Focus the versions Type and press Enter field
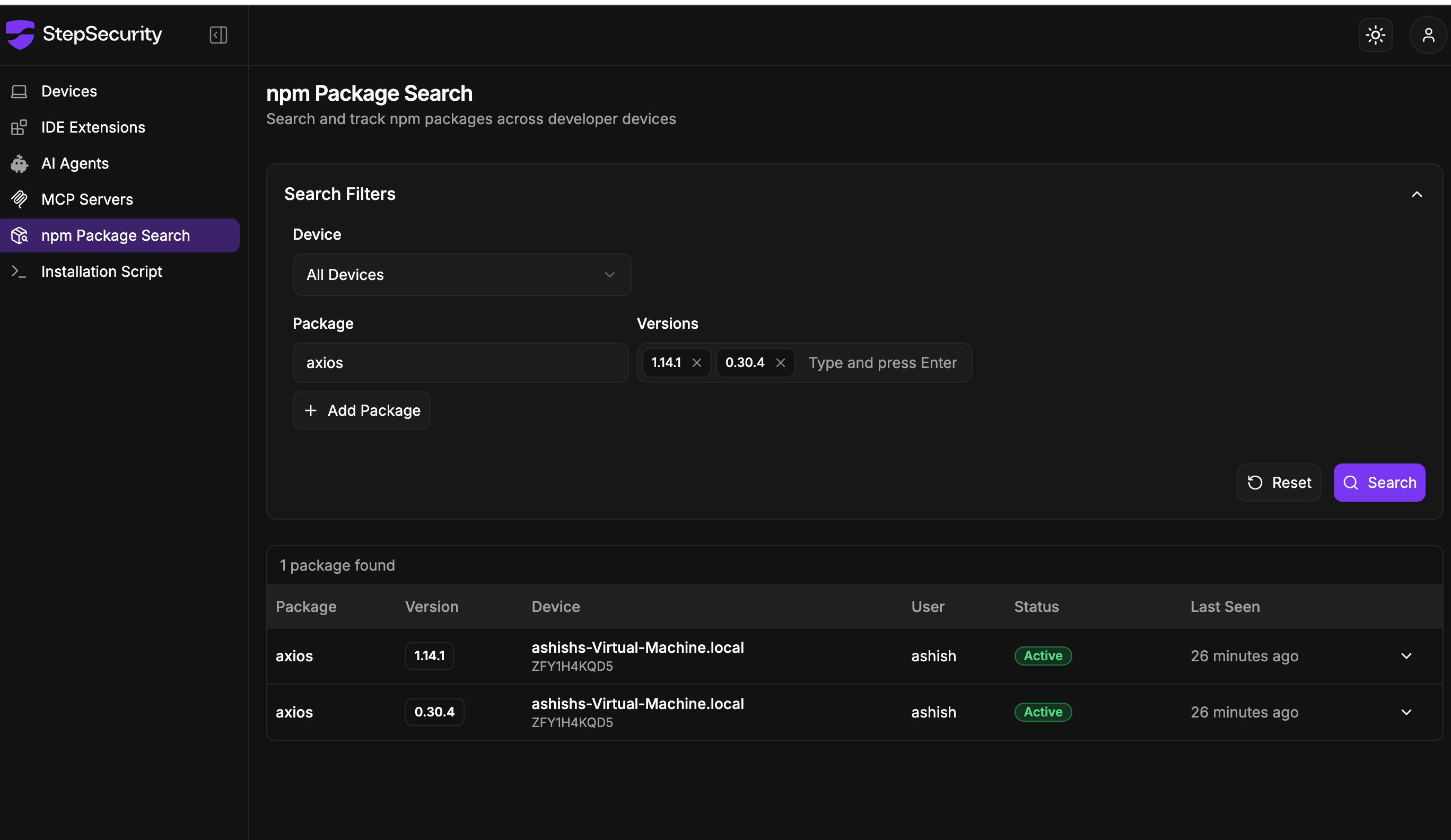The width and height of the screenshot is (1451, 840). pos(882,363)
